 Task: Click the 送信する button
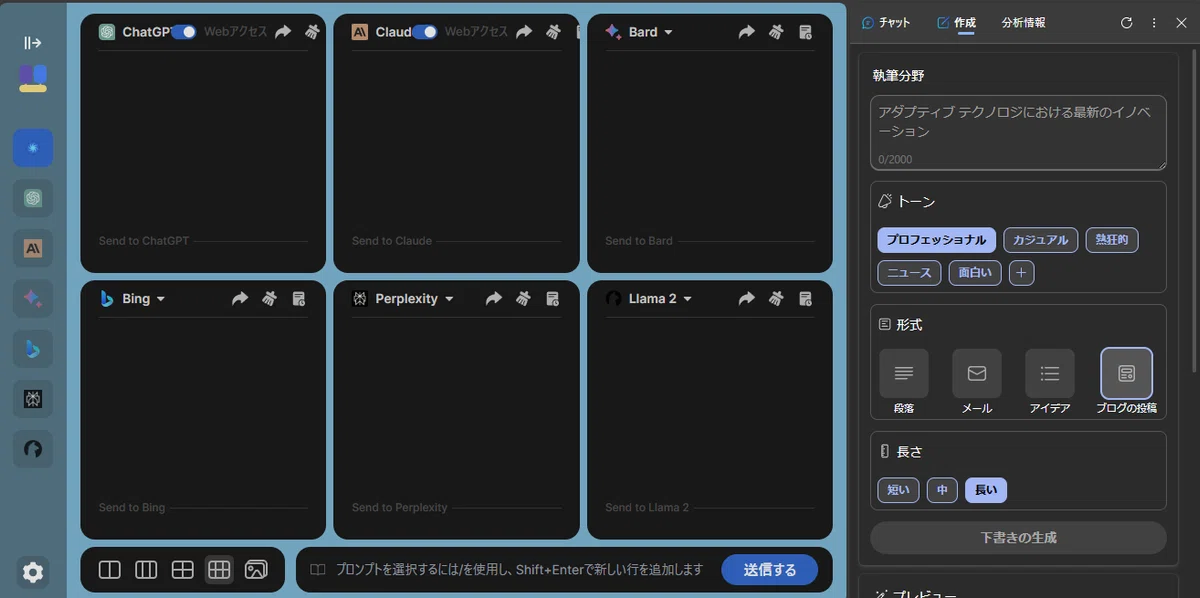click(x=770, y=569)
